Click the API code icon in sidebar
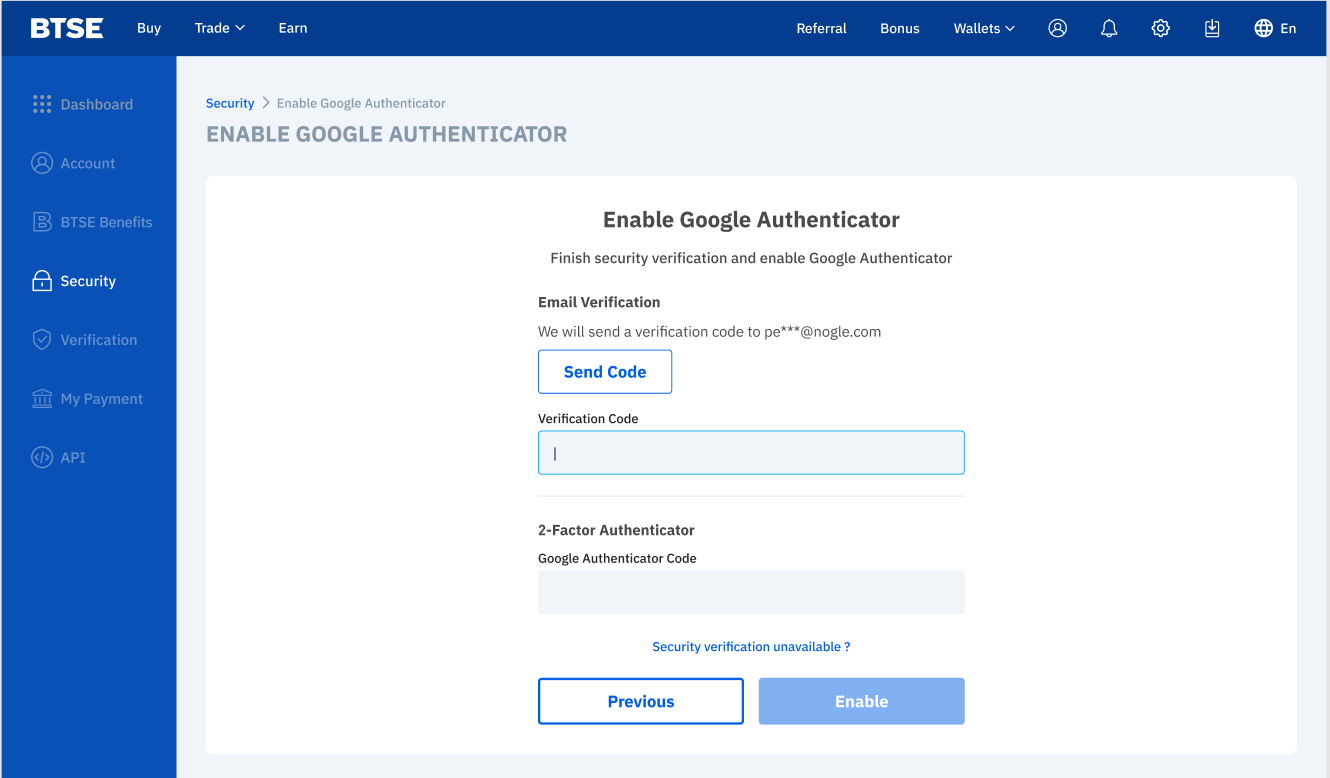The height and width of the screenshot is (778, 1330). [x=41, y=458]
